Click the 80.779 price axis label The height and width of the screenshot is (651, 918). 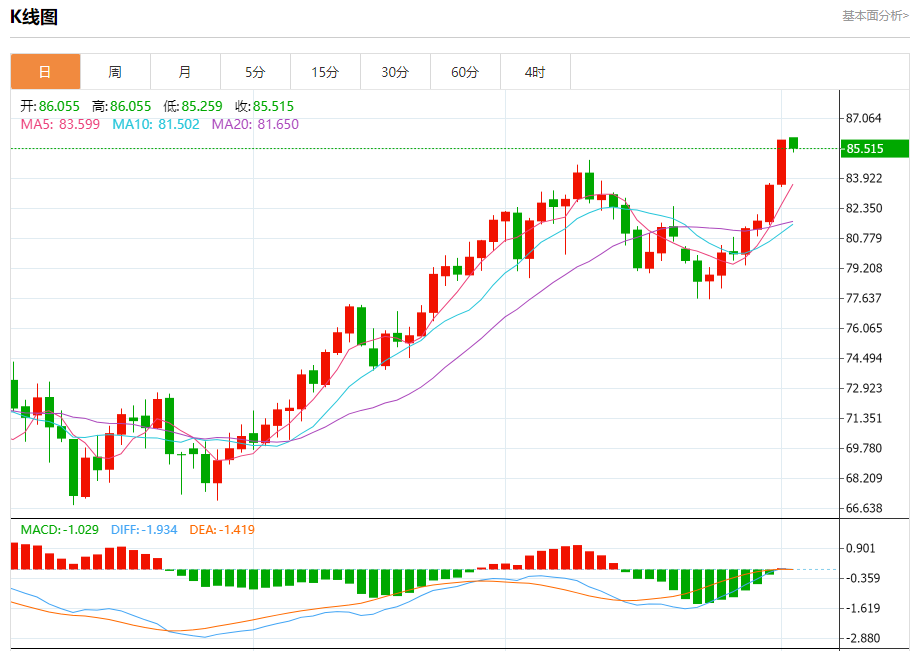[x=864, y=238]
